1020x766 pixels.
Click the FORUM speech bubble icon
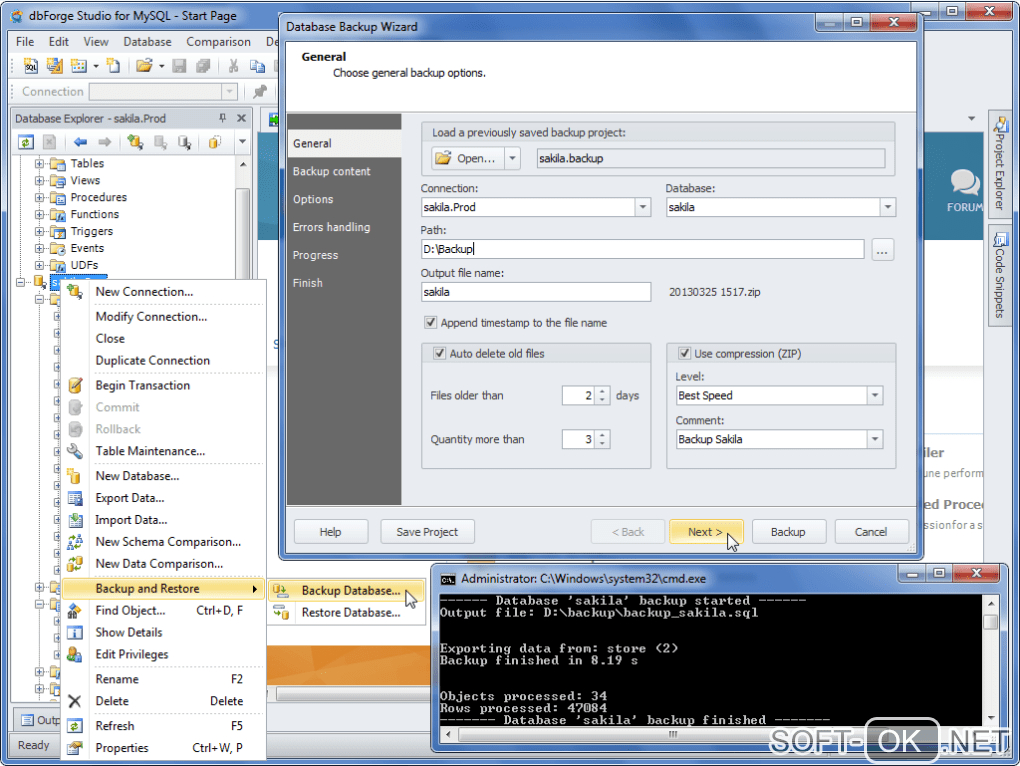pyautogui.click(x=964, y=182)
